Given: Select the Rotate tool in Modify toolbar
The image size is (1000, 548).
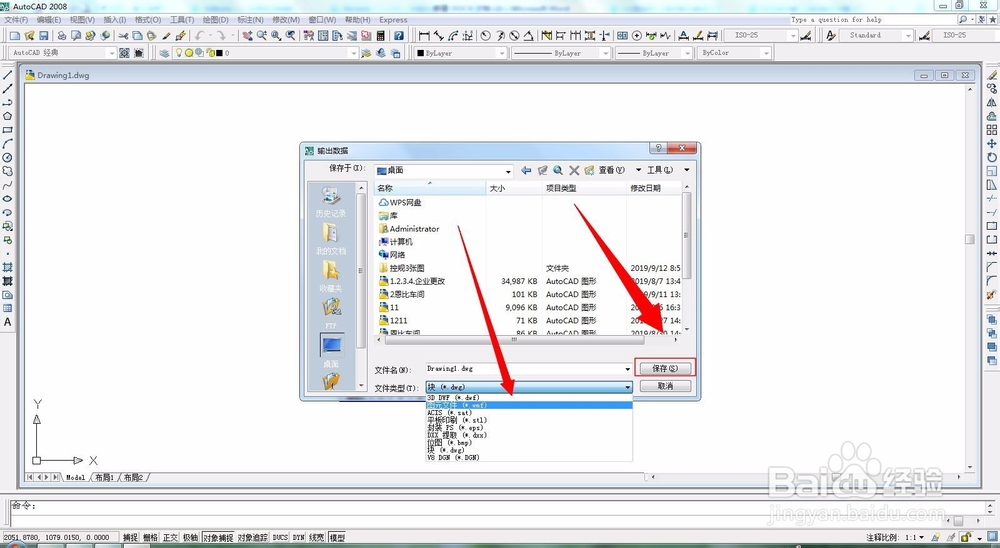Looking at the screenshot, I should point(992,158).
